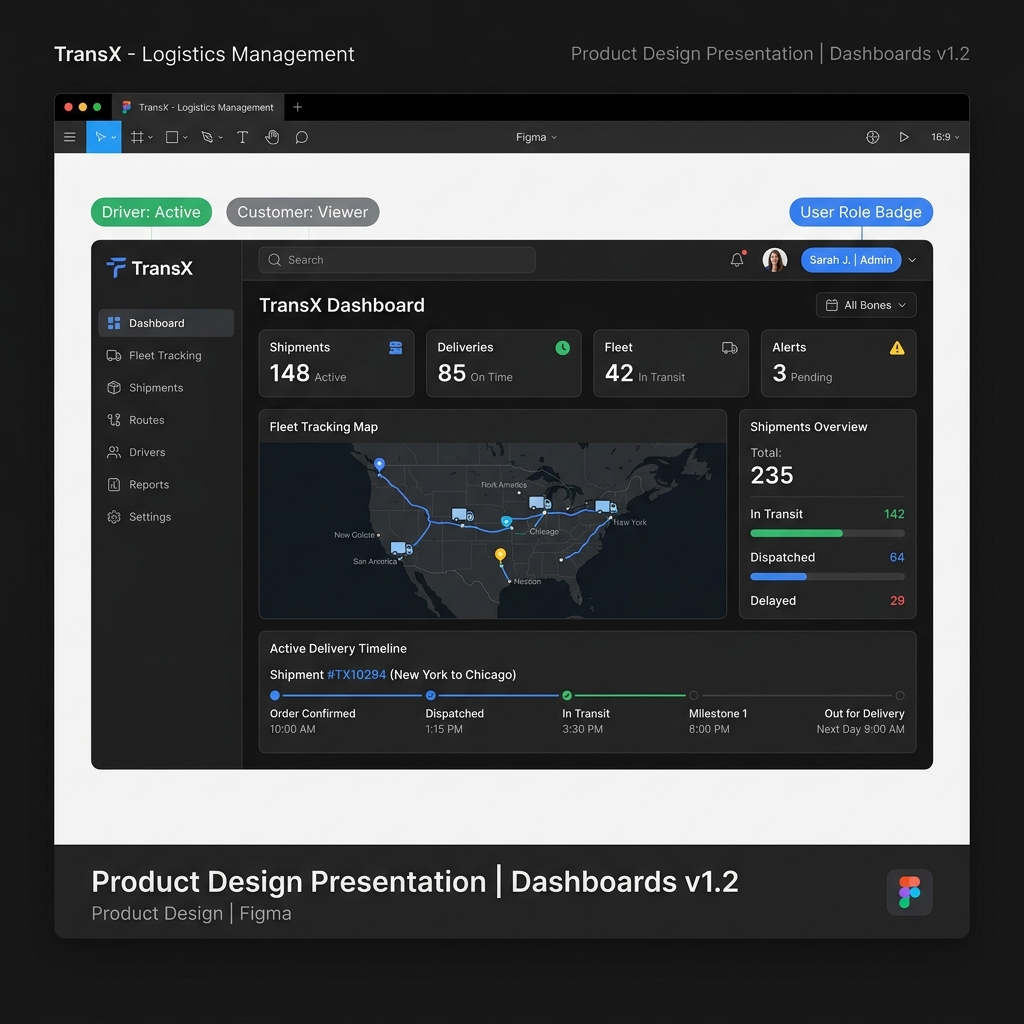Click the Fleet card truck icon

[729, 348]
